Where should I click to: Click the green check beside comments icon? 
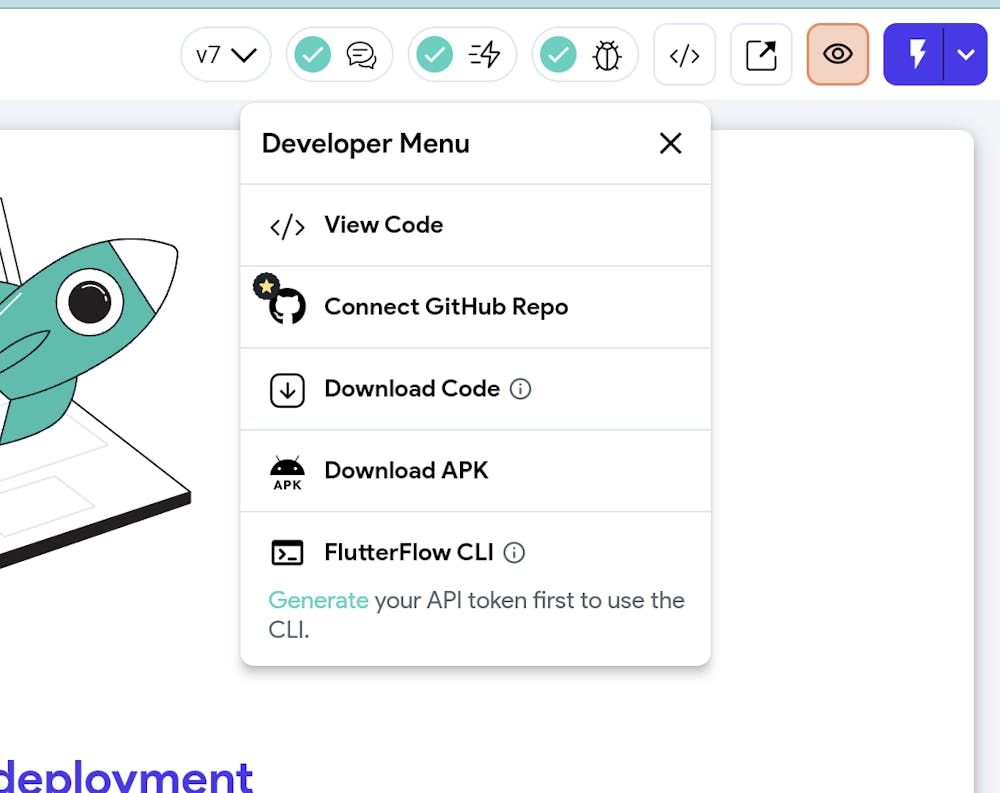click(x=312, y=55)
